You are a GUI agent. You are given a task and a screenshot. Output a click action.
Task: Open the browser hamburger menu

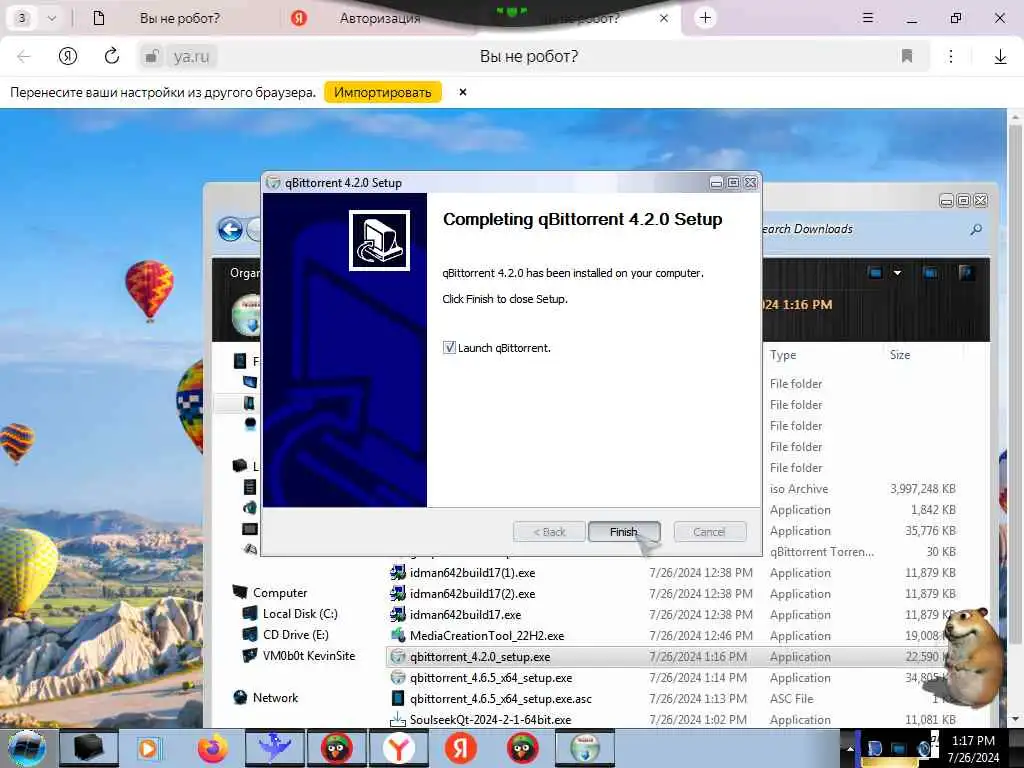(x=868, y=18)
